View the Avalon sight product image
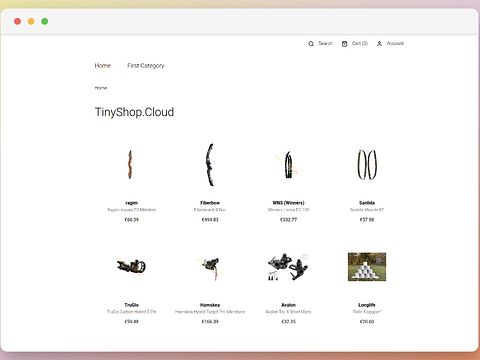 tap(288, 267)
